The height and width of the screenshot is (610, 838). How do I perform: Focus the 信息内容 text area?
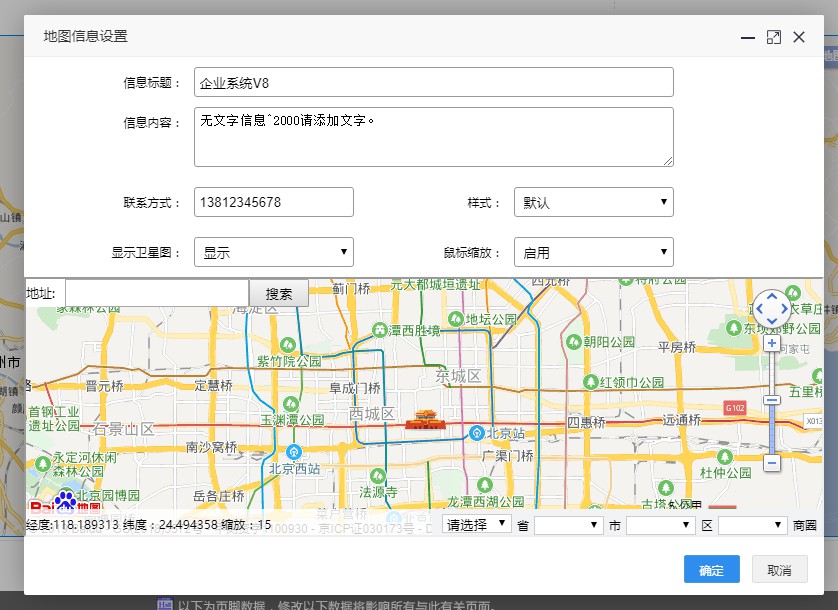point(433,137)
